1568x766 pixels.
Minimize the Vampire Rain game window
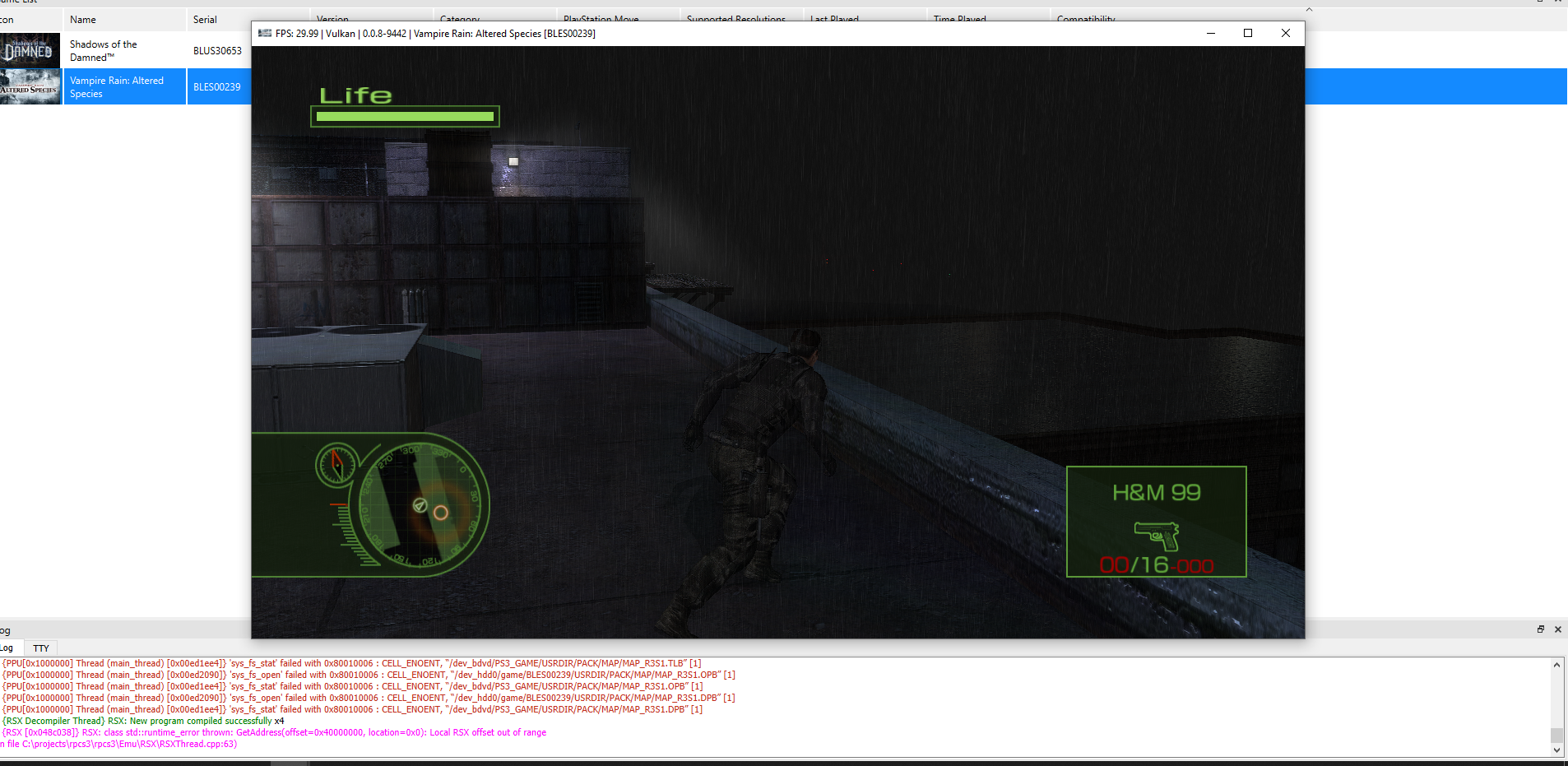pyautogui.click(x=1211, y=33)
